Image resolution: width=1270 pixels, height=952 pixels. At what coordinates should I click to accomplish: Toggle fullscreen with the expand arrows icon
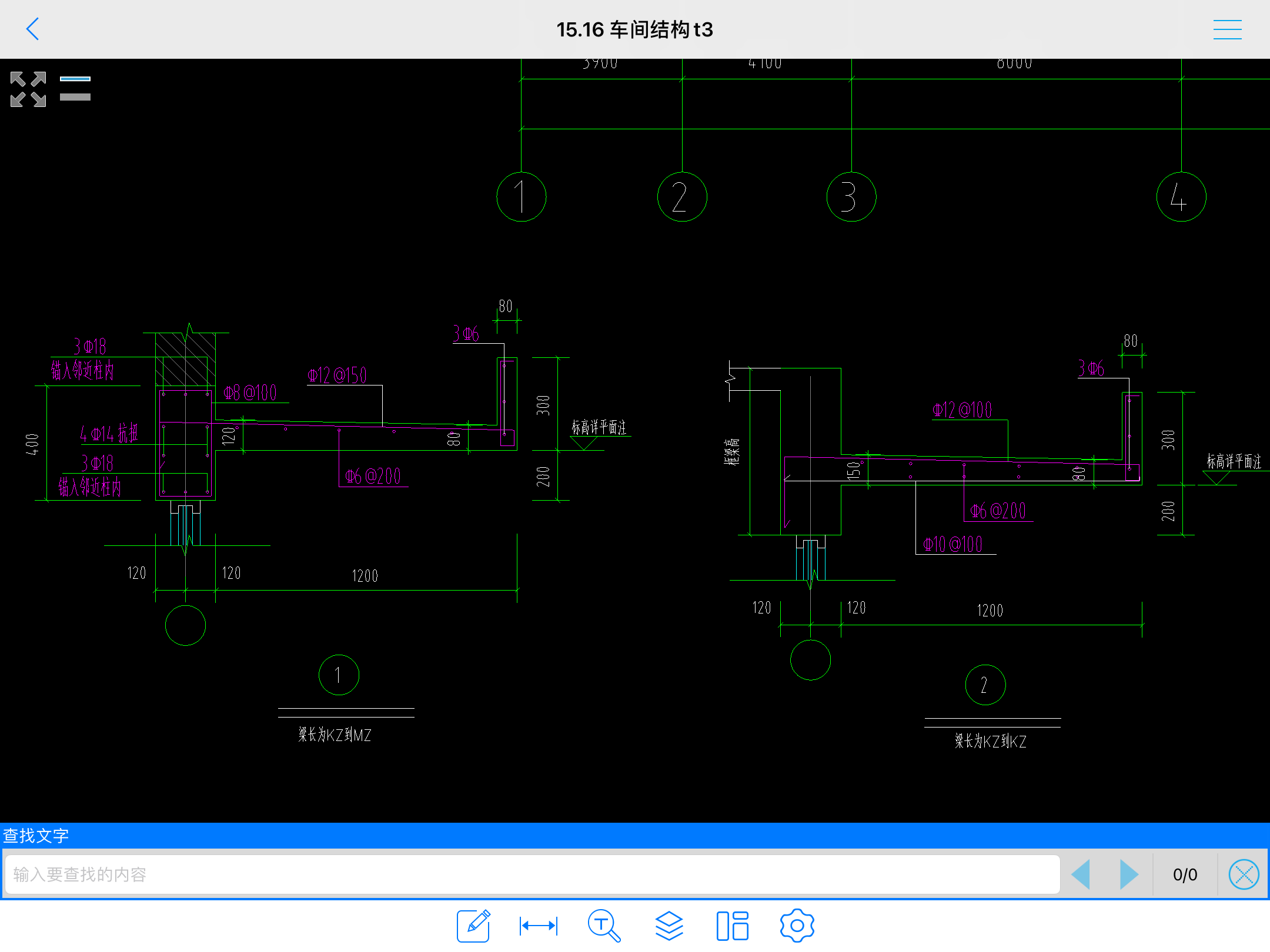coord(28,89)
